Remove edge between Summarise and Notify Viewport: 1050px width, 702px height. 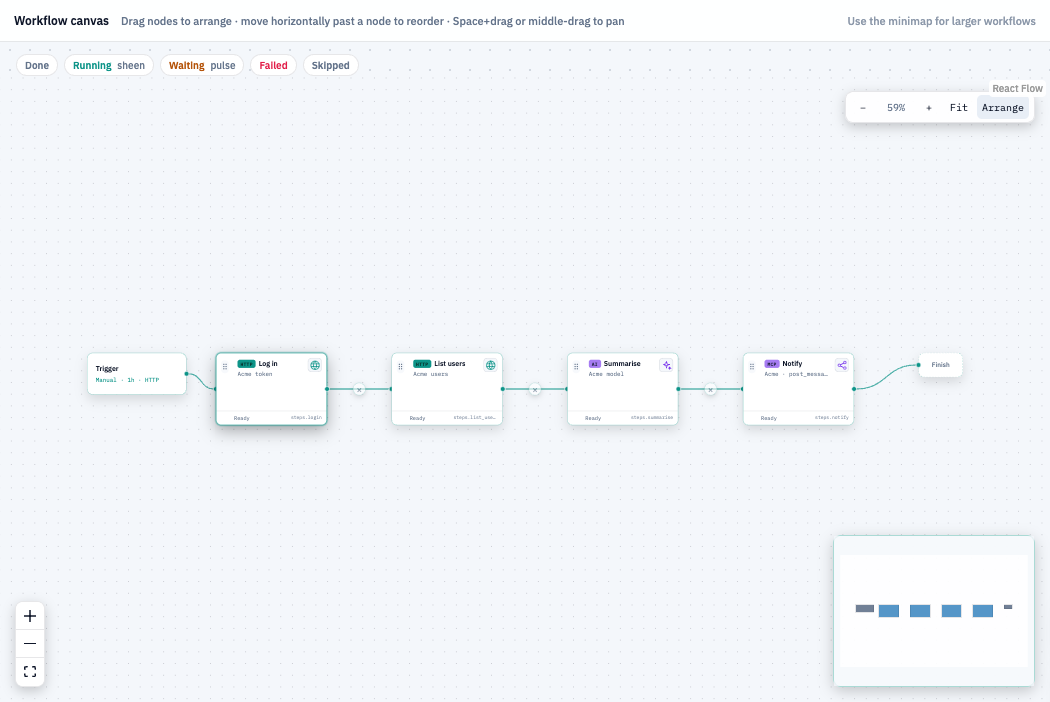710,389
